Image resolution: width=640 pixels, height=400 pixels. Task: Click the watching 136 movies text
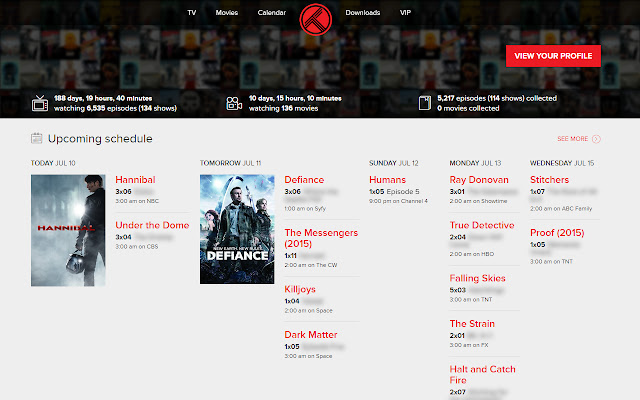[283, 109]
